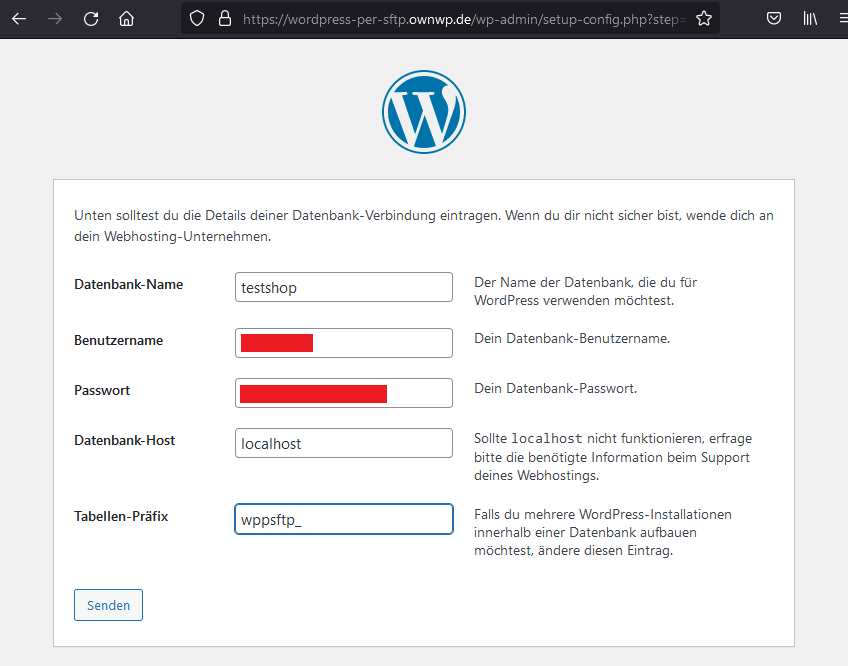Open tracking protection shield icon

pyautogui.click(x=197, y=19)
